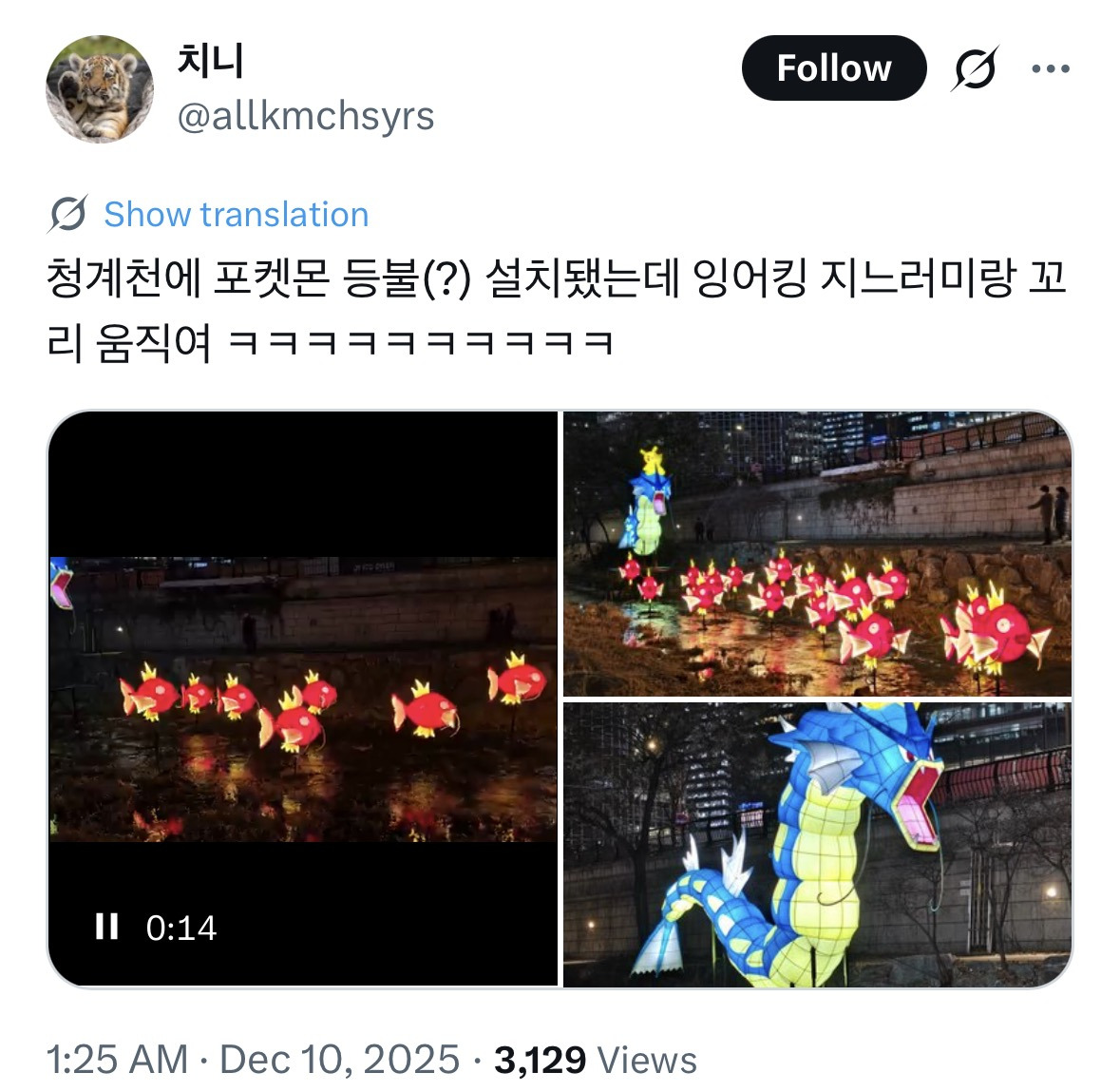The image size is (1120, 1092).
Task: Click the Korean tweet text body
Action: coord(557,310)
